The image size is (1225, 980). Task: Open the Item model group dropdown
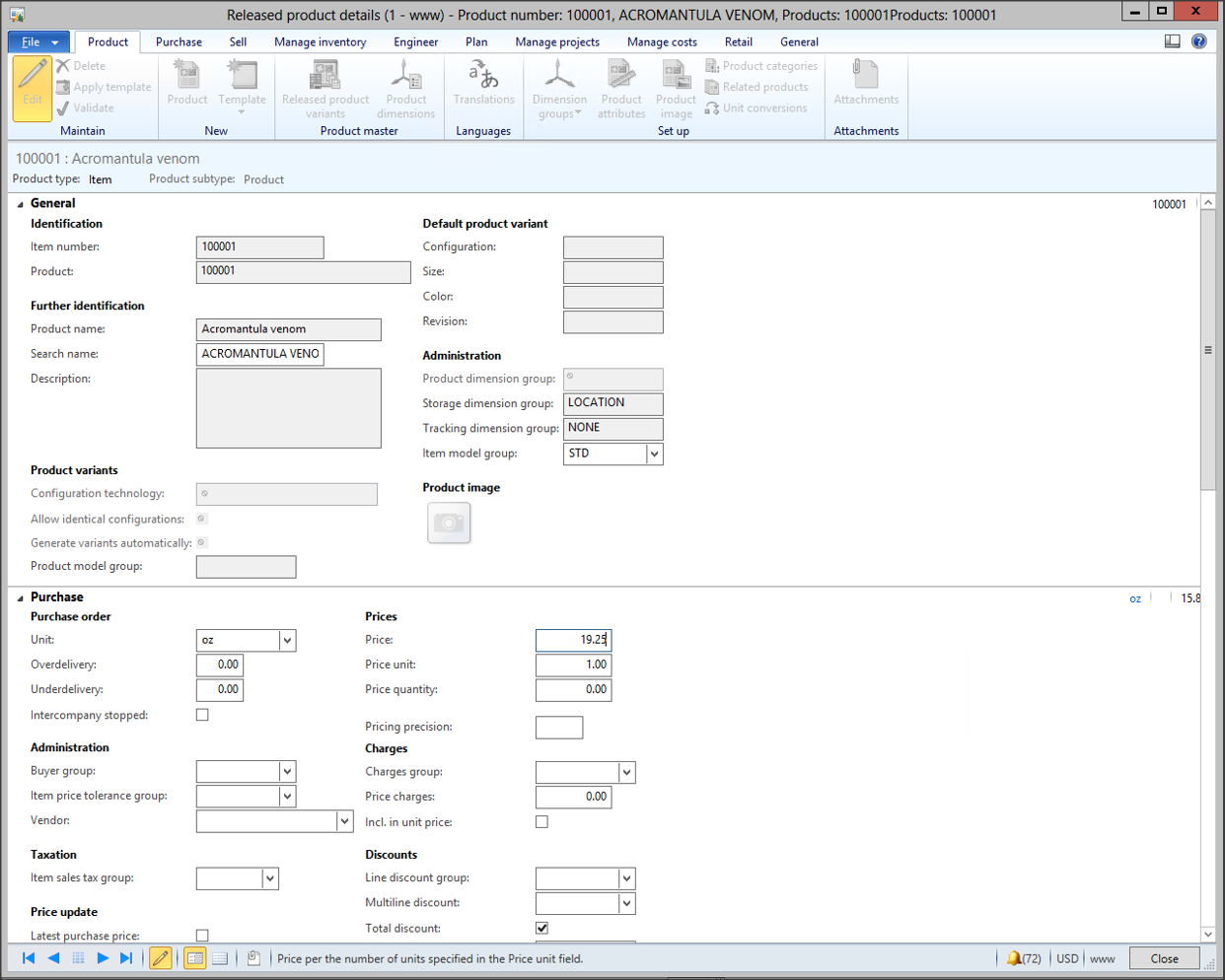pos(653,454)
